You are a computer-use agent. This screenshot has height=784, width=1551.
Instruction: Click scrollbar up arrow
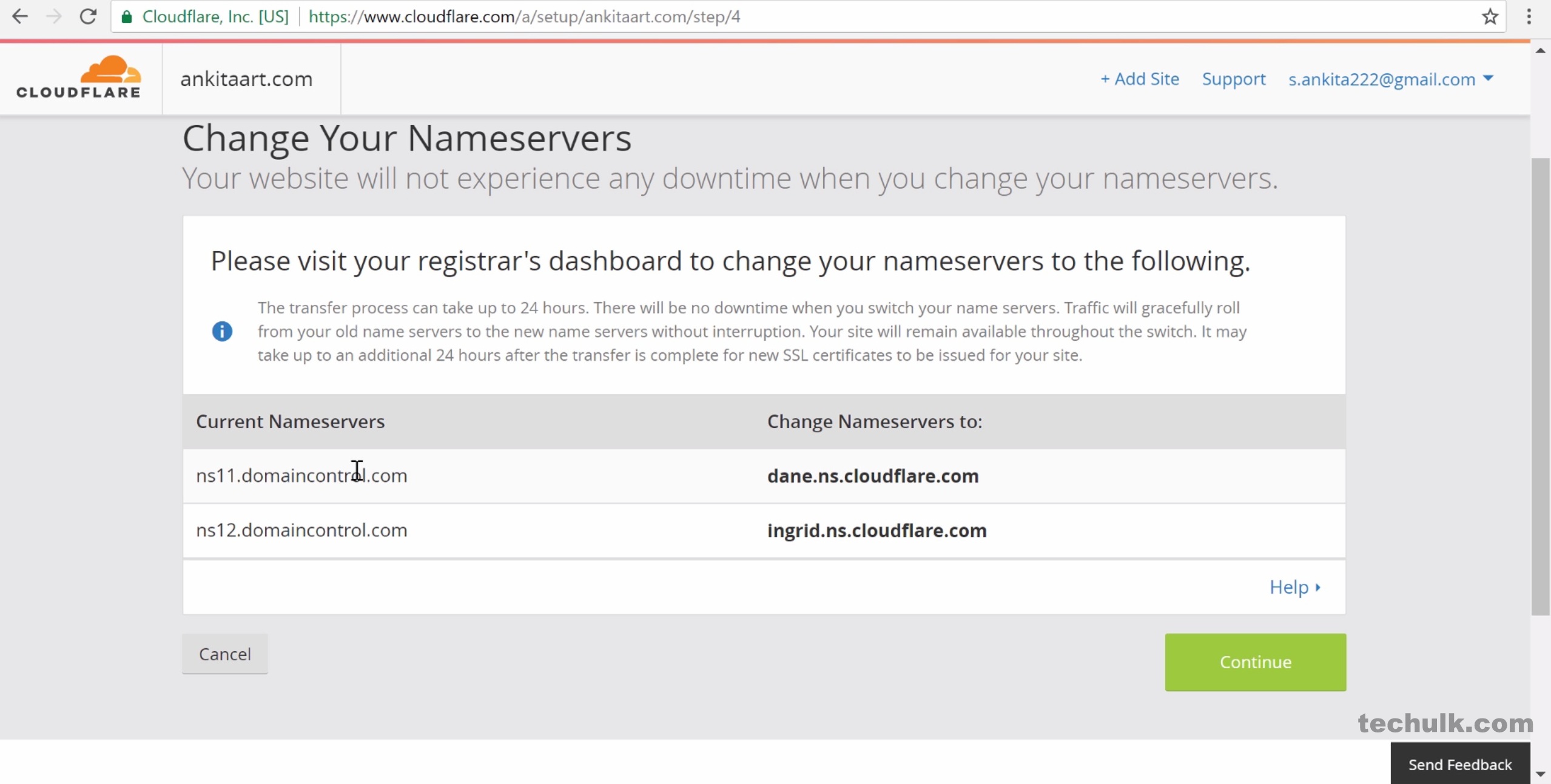pos(1540,51)
